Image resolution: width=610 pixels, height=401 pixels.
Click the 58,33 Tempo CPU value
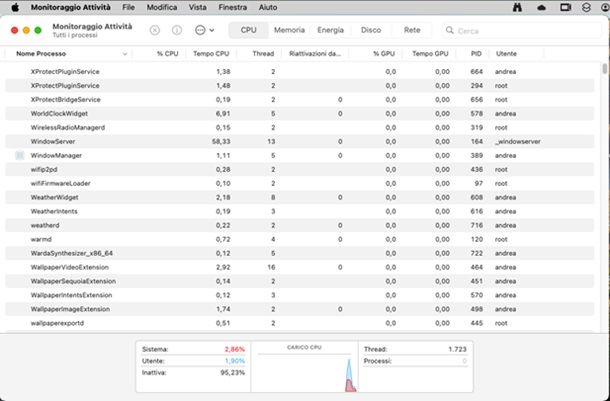pos(221,142)
